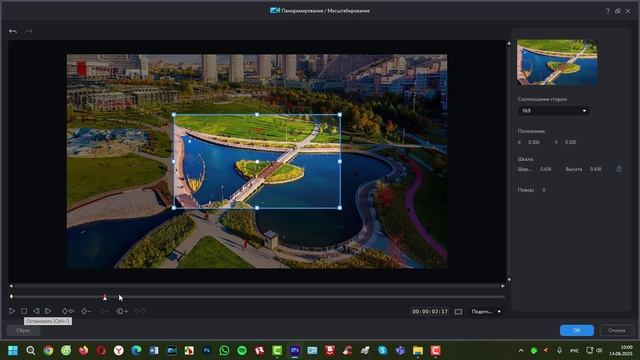Screen dimensions: 640x360
Task: Open Skype from the taskbar
Action: pos(382,351)
